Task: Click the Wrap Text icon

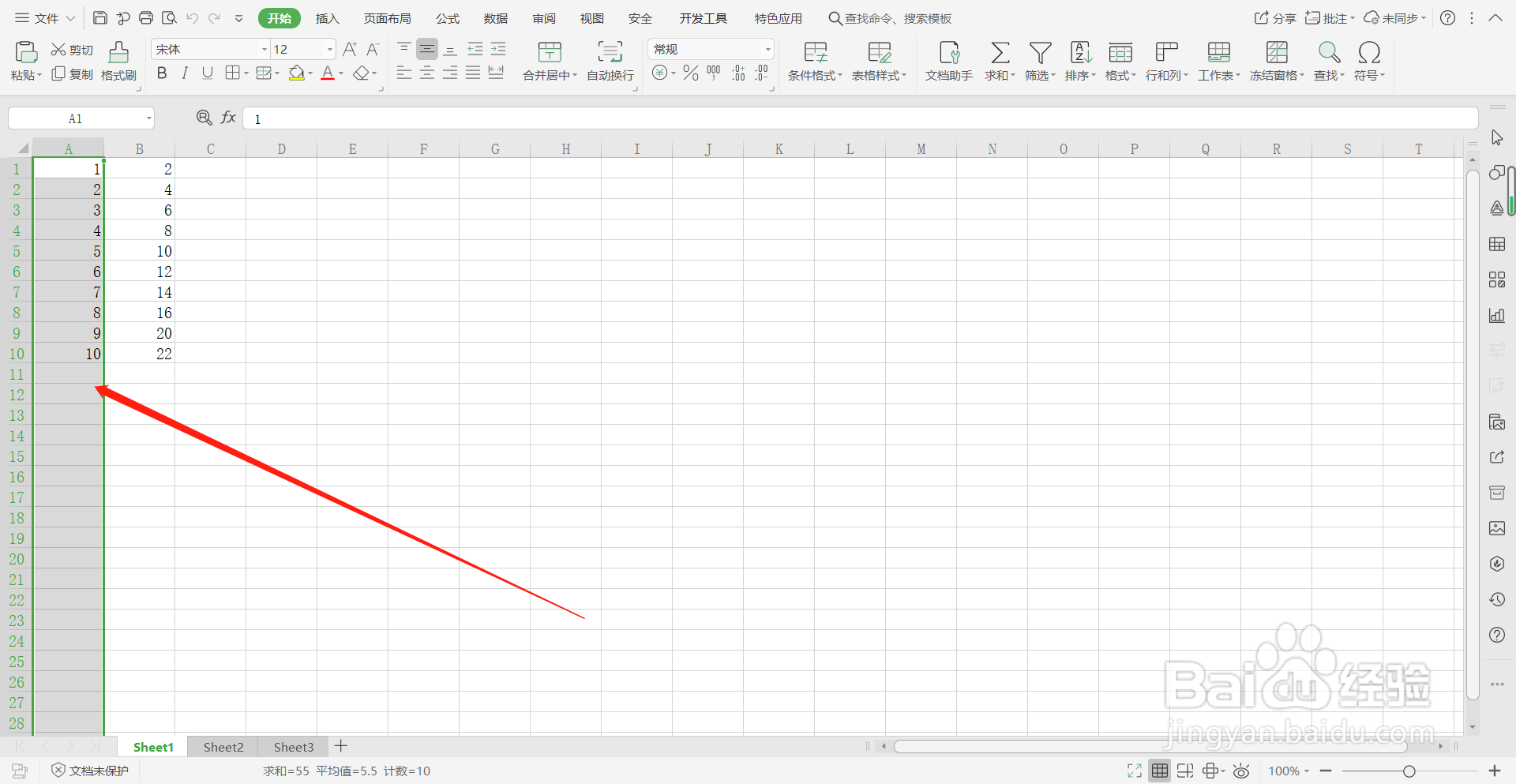Action: point(610,52)
